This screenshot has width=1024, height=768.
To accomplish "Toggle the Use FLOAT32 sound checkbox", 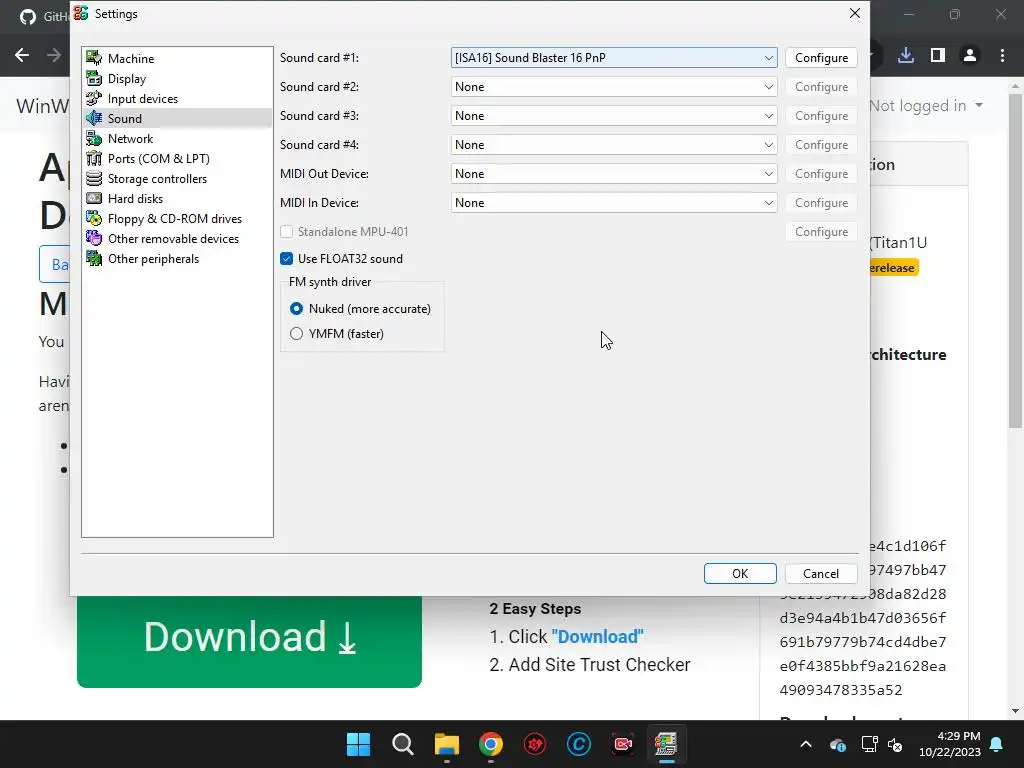I will [x=287, y=259].
